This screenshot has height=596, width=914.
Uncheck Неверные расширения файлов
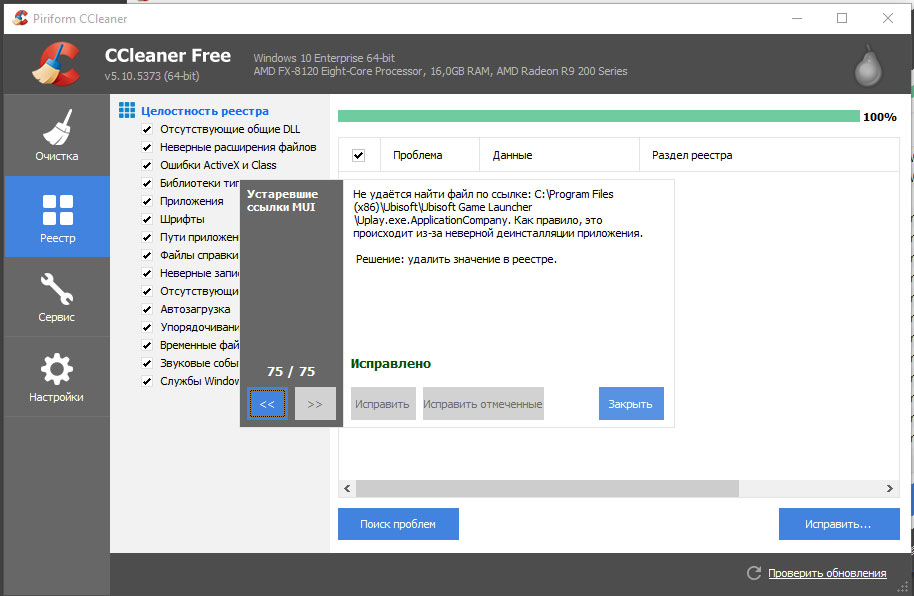pos(147,148)
